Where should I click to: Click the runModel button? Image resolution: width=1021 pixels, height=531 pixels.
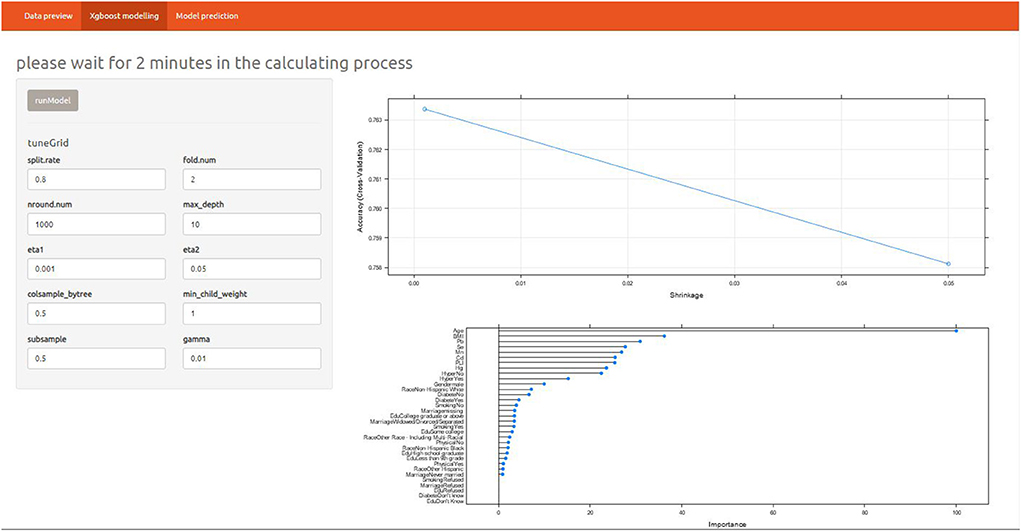[53, 100]
